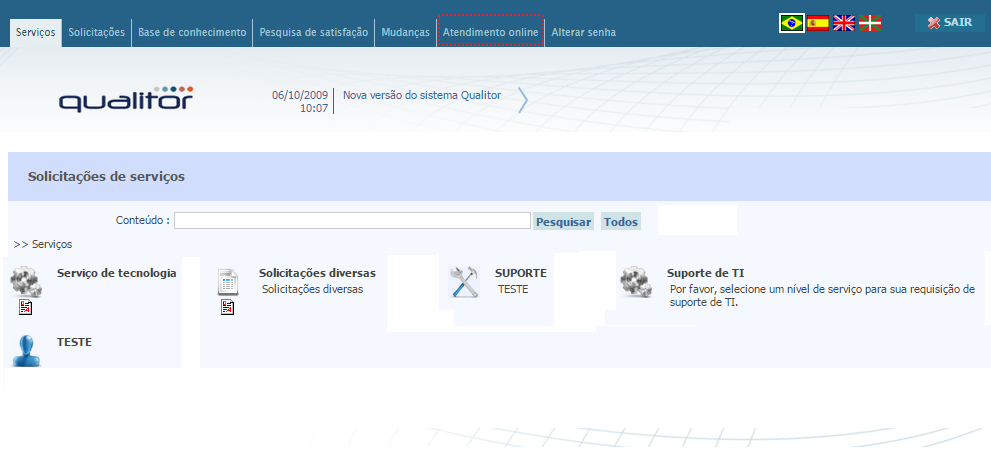Image resolution: width=991 pixels, height=462 pixels.
Task: Expand next news with the right chevron arrow
Action: tap(522, 100)
